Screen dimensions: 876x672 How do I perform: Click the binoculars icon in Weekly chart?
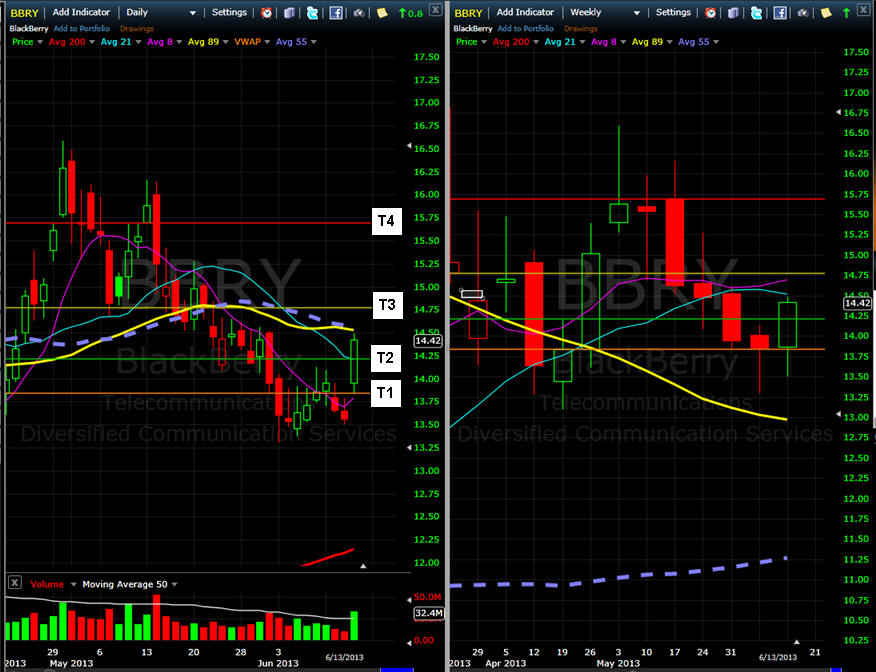(x=804, y=13)
